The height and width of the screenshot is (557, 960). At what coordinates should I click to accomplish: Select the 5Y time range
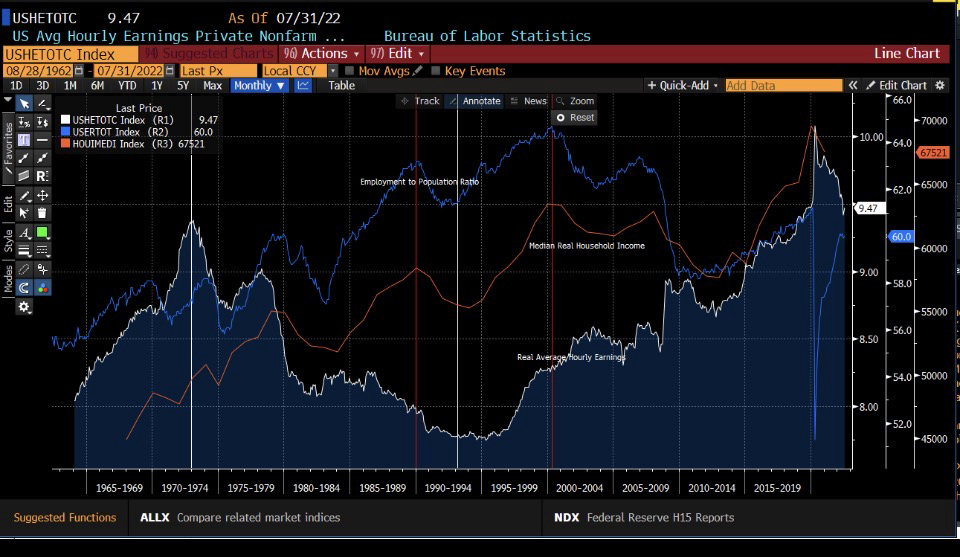coord(183,86)
